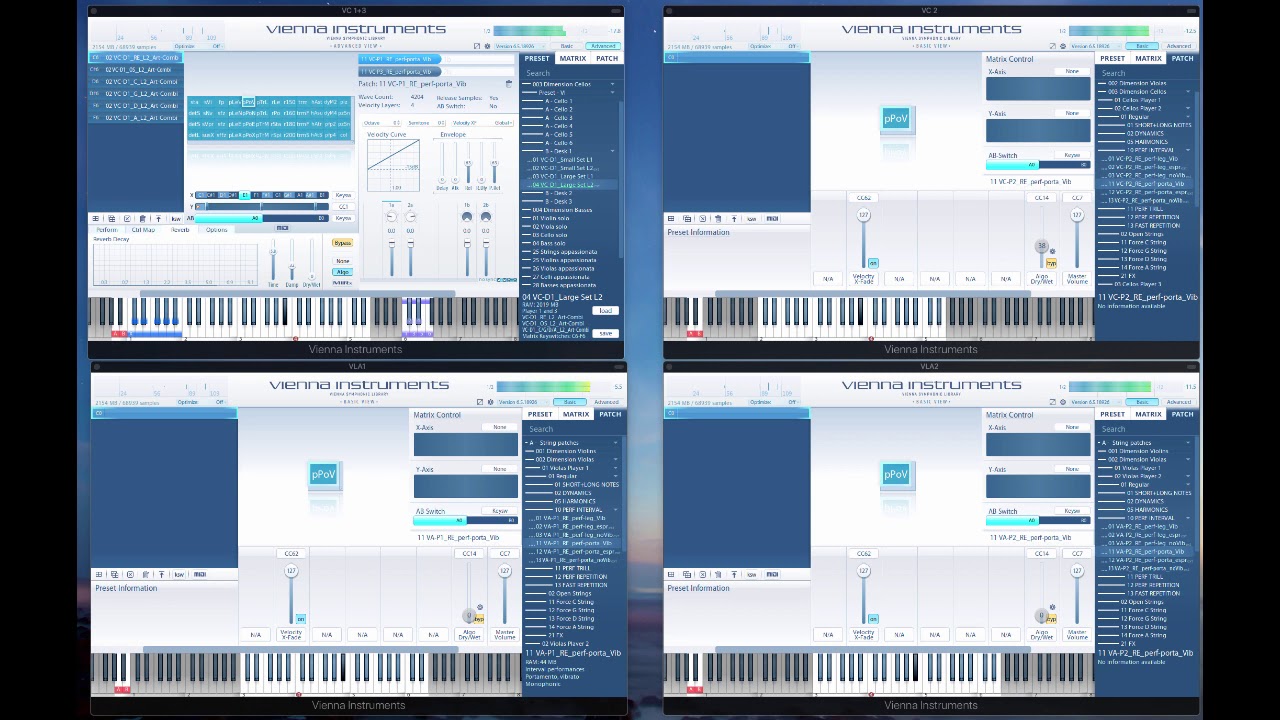The image size is (1280, 720).
Task: Click the MIDI icon in VLA2 toolbar
Action: pyautogui.click(x=772, y=574)
